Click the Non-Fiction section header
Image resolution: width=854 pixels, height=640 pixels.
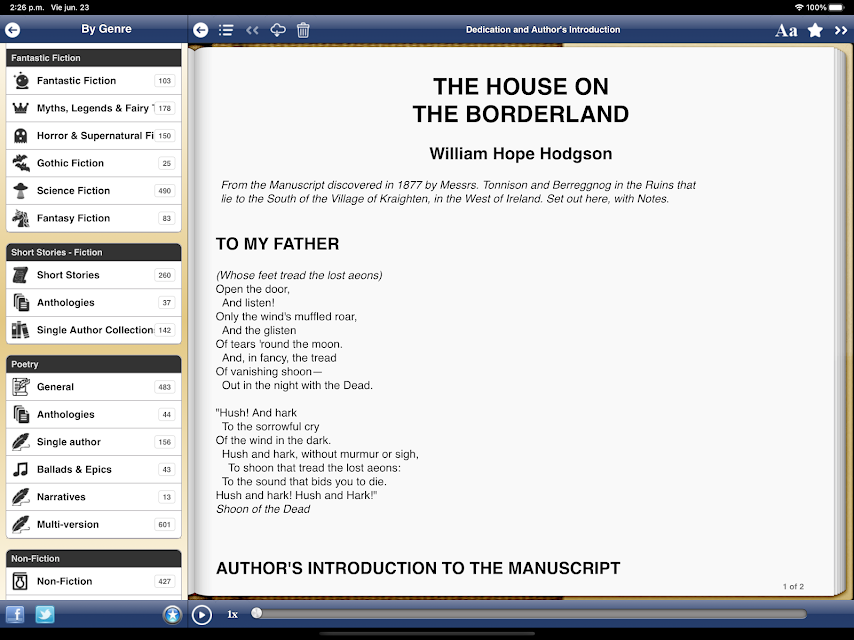click(94, 559)
